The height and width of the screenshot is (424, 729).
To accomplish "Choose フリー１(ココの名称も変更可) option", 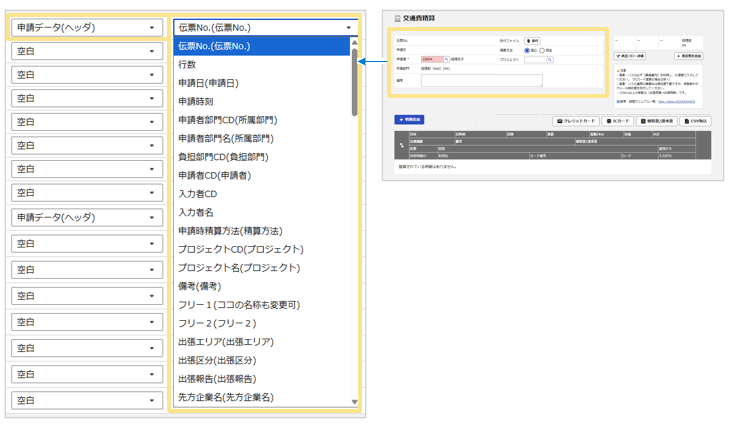I will point(262,305).
